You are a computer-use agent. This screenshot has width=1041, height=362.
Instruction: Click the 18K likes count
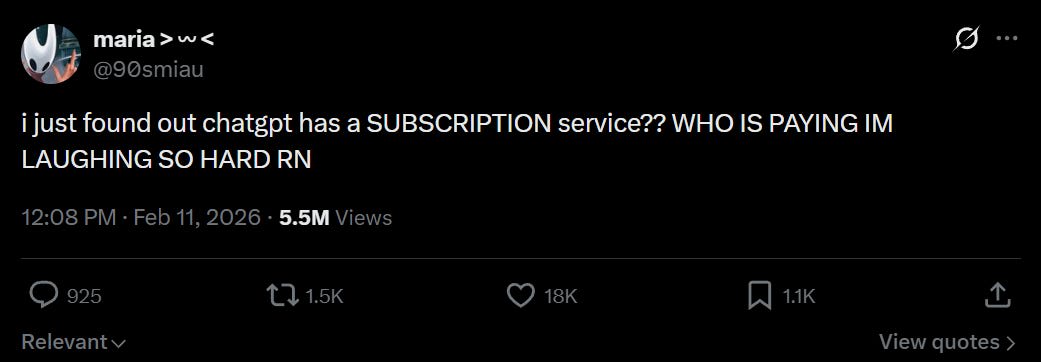(x=560, y=296)
